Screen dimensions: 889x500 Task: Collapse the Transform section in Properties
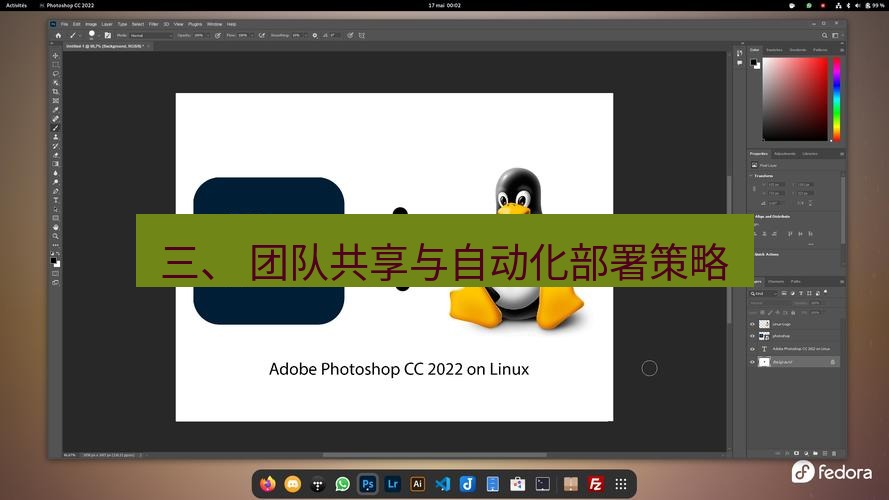(752, 176)
